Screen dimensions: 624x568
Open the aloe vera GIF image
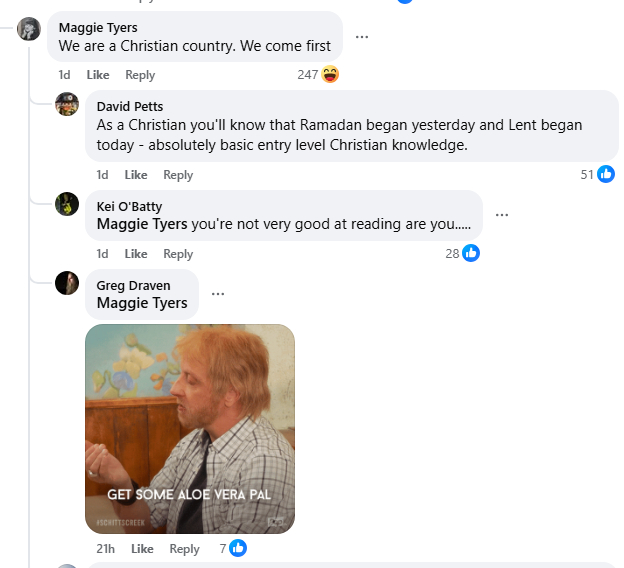pos(190,428)
